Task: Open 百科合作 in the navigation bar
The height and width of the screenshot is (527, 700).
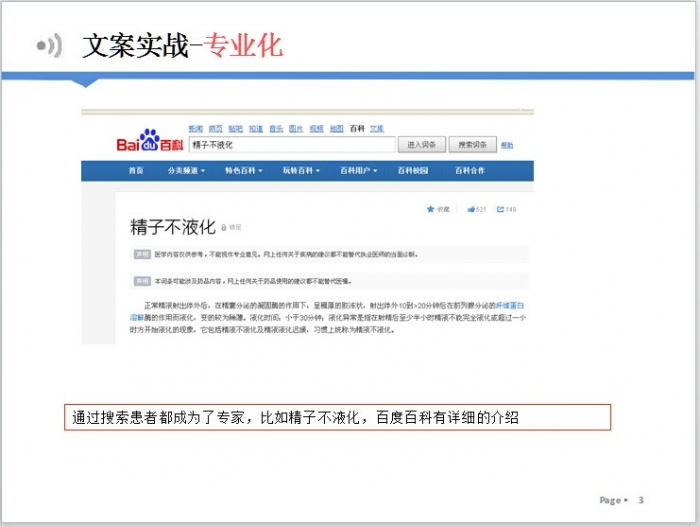Action: coord(470,171)
